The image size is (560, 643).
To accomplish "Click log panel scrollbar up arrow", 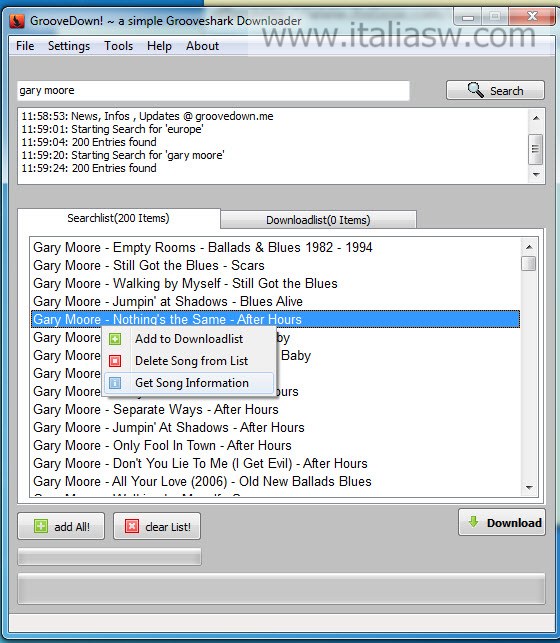I will [x=536, y=118].
